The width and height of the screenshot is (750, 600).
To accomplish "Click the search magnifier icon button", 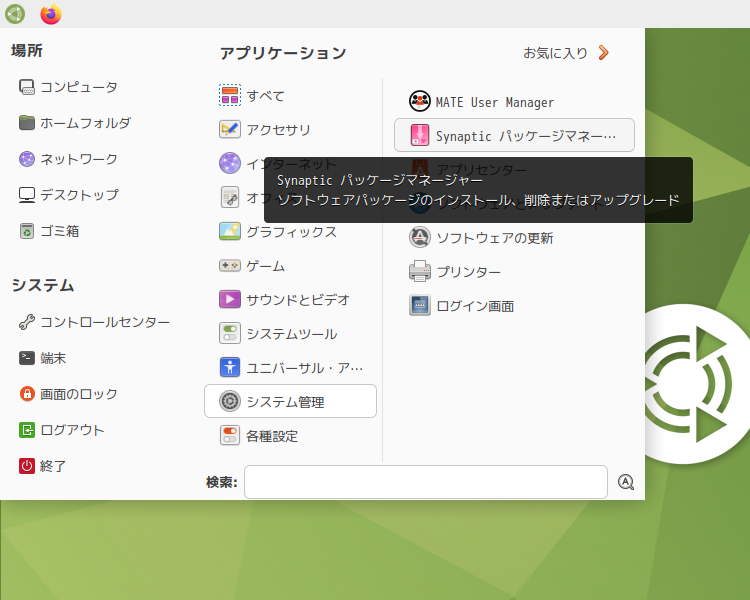I will coord(626,482).
